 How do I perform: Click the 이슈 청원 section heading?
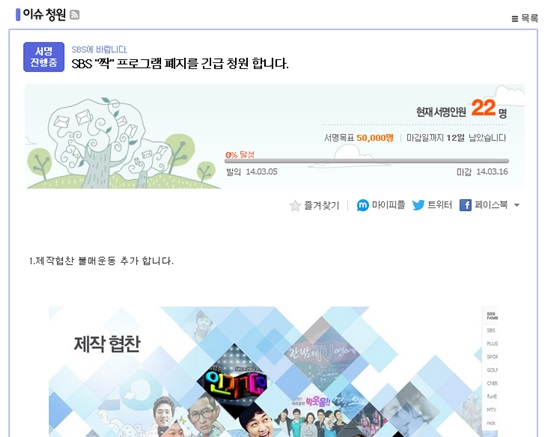(44, 15)
